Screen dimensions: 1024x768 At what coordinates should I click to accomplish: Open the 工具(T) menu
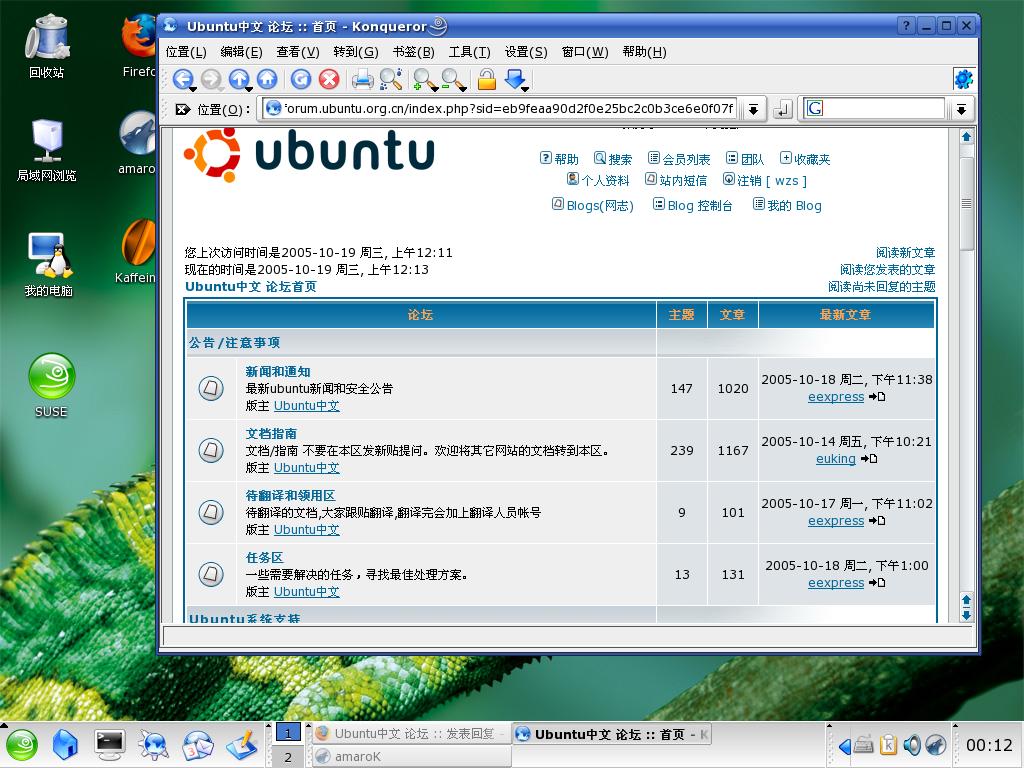(x=470, y=52)
